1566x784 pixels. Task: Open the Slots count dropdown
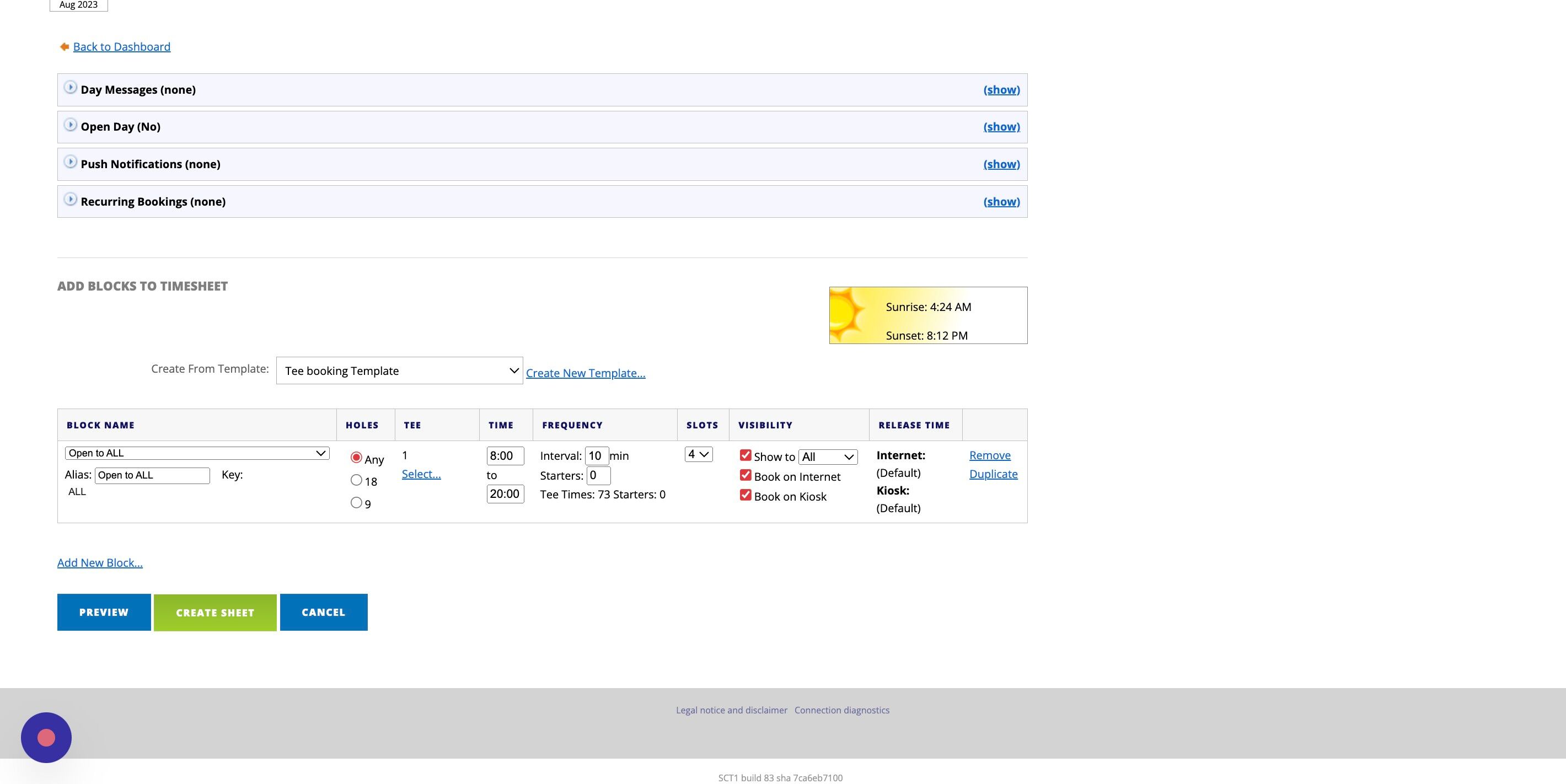click(698, 455)
